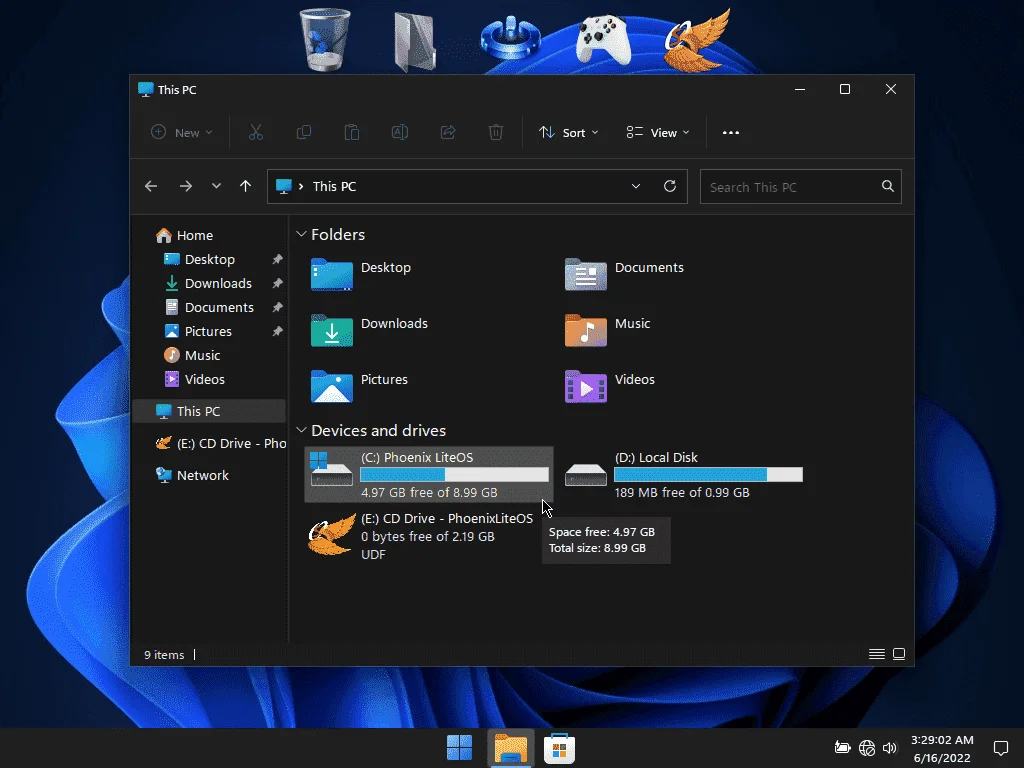Select the (C:) Phoenix LiteOS drive
This screenshot has width=1024, height=768.
429,475
